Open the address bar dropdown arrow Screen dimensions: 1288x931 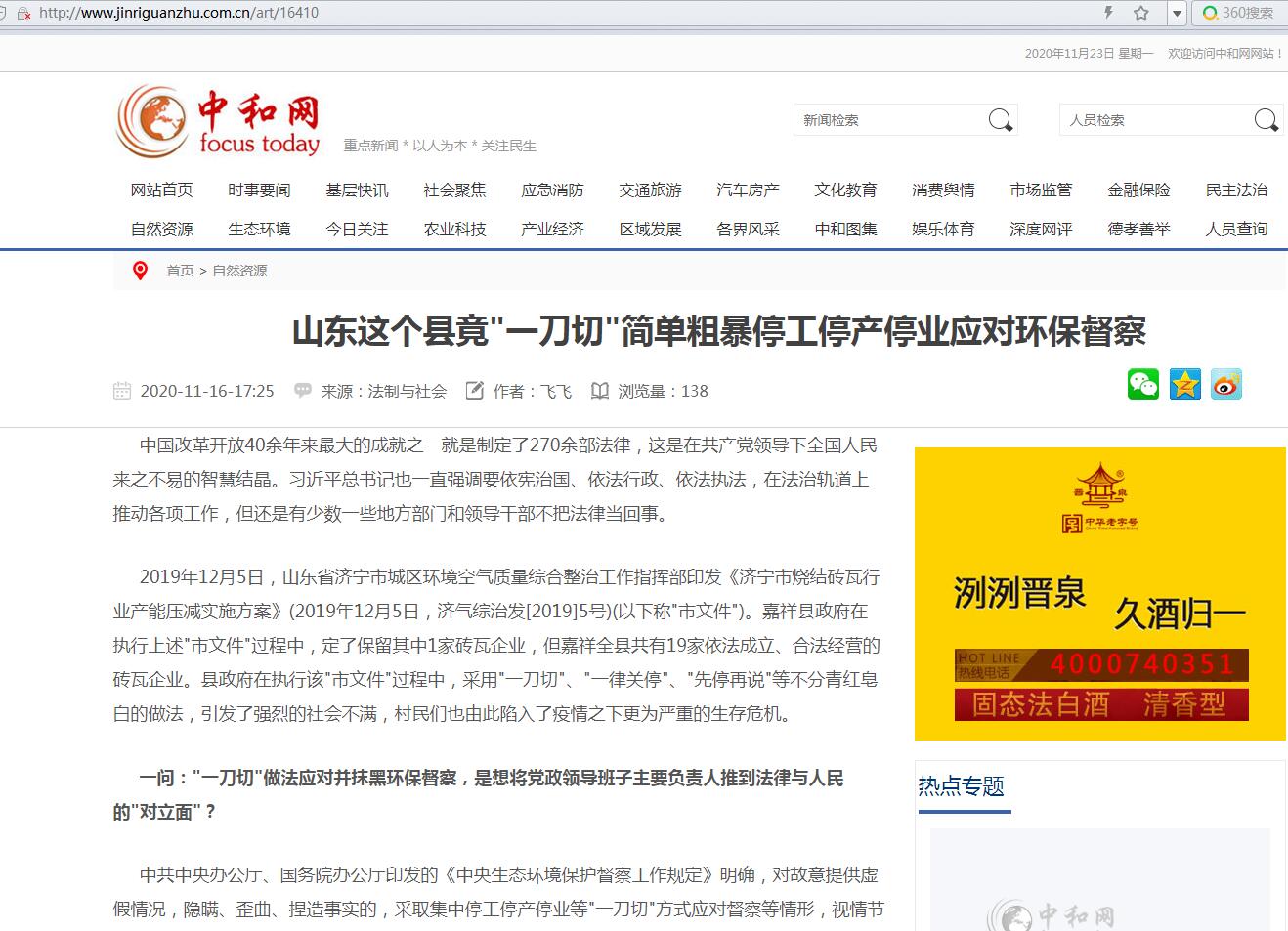click(1177, 13)
